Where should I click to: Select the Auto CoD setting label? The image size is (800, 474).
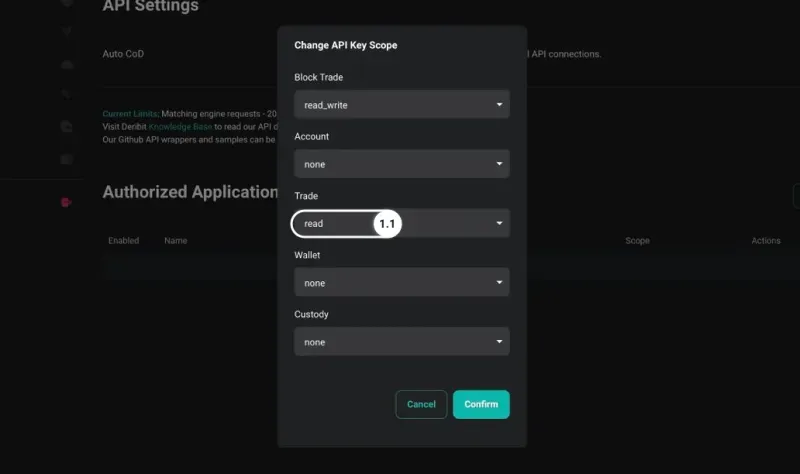click(123, 54)
